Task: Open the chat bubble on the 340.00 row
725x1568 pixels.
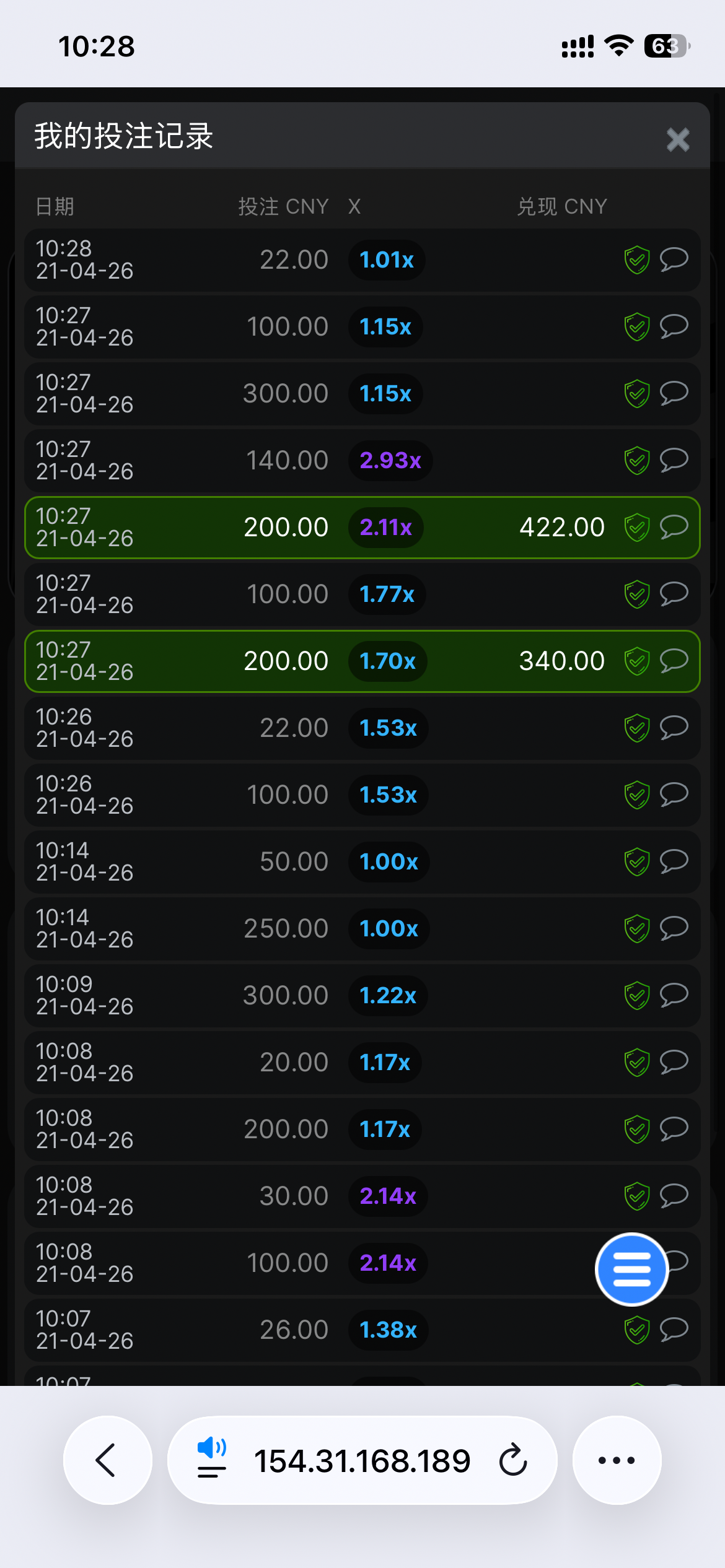Action: (674, 661)
